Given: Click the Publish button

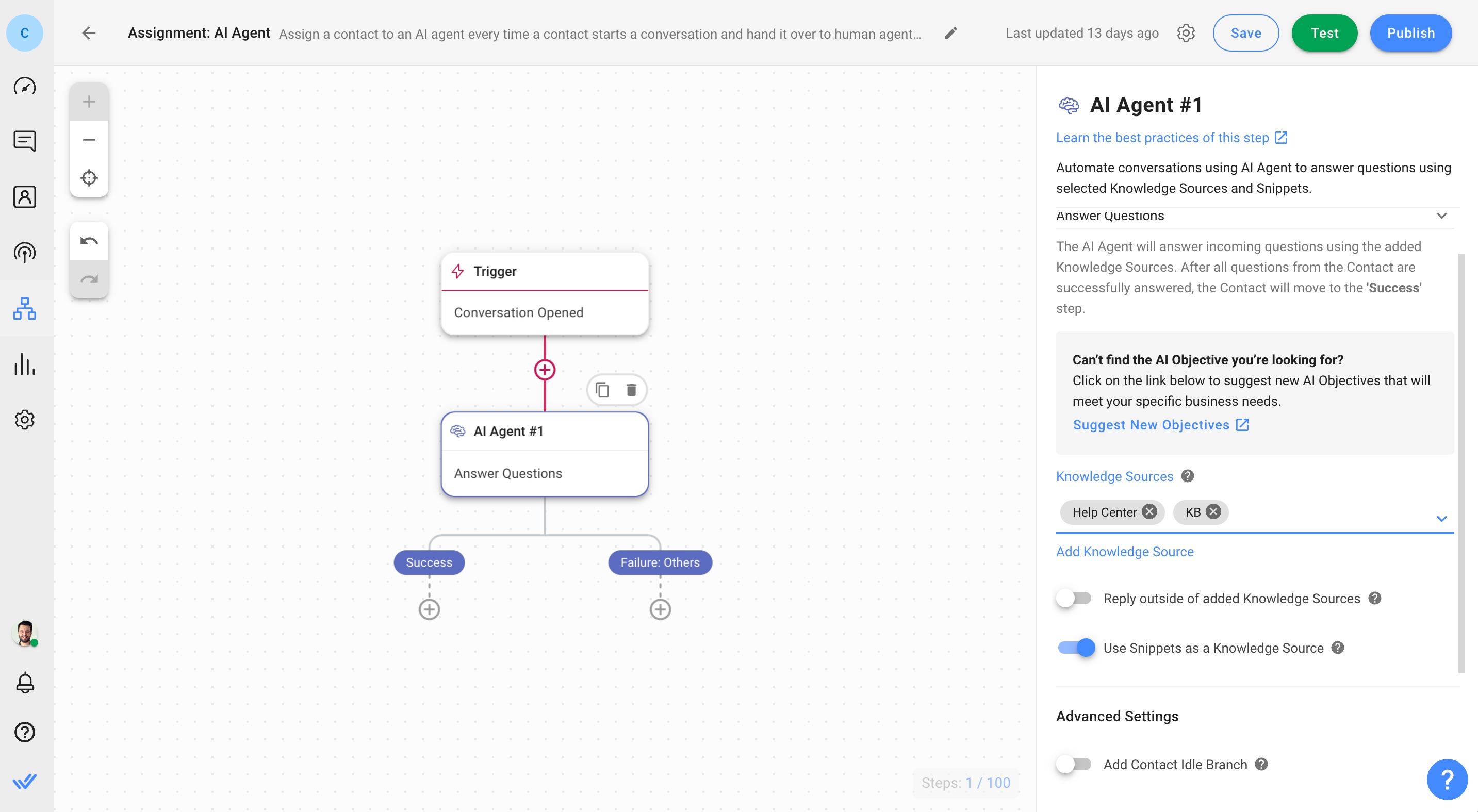Looking at the screenshot, I should [x=1411, y=33].
